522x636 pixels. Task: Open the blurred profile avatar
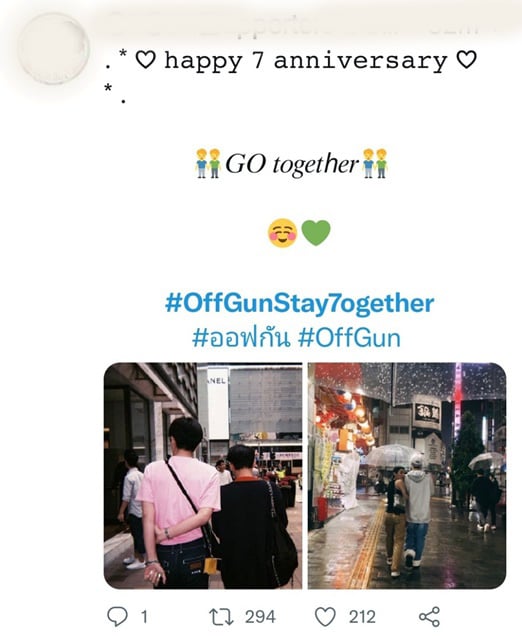pos(54,49)
